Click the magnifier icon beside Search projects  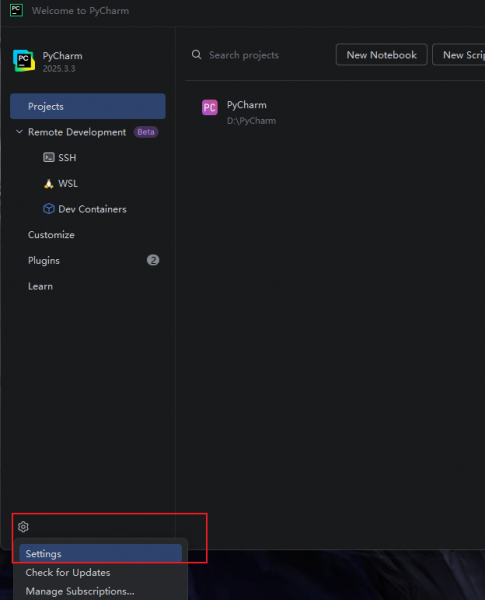click(x=196, y=55)
